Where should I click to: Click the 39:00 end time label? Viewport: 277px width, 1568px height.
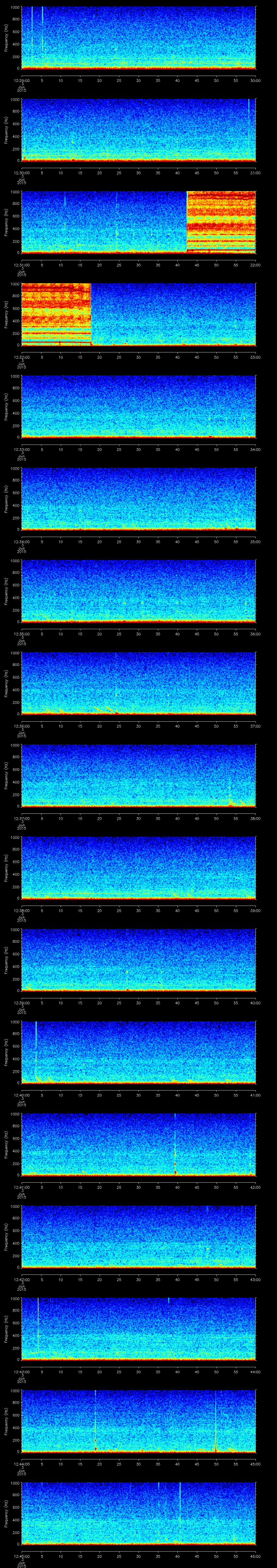point(256,910)
